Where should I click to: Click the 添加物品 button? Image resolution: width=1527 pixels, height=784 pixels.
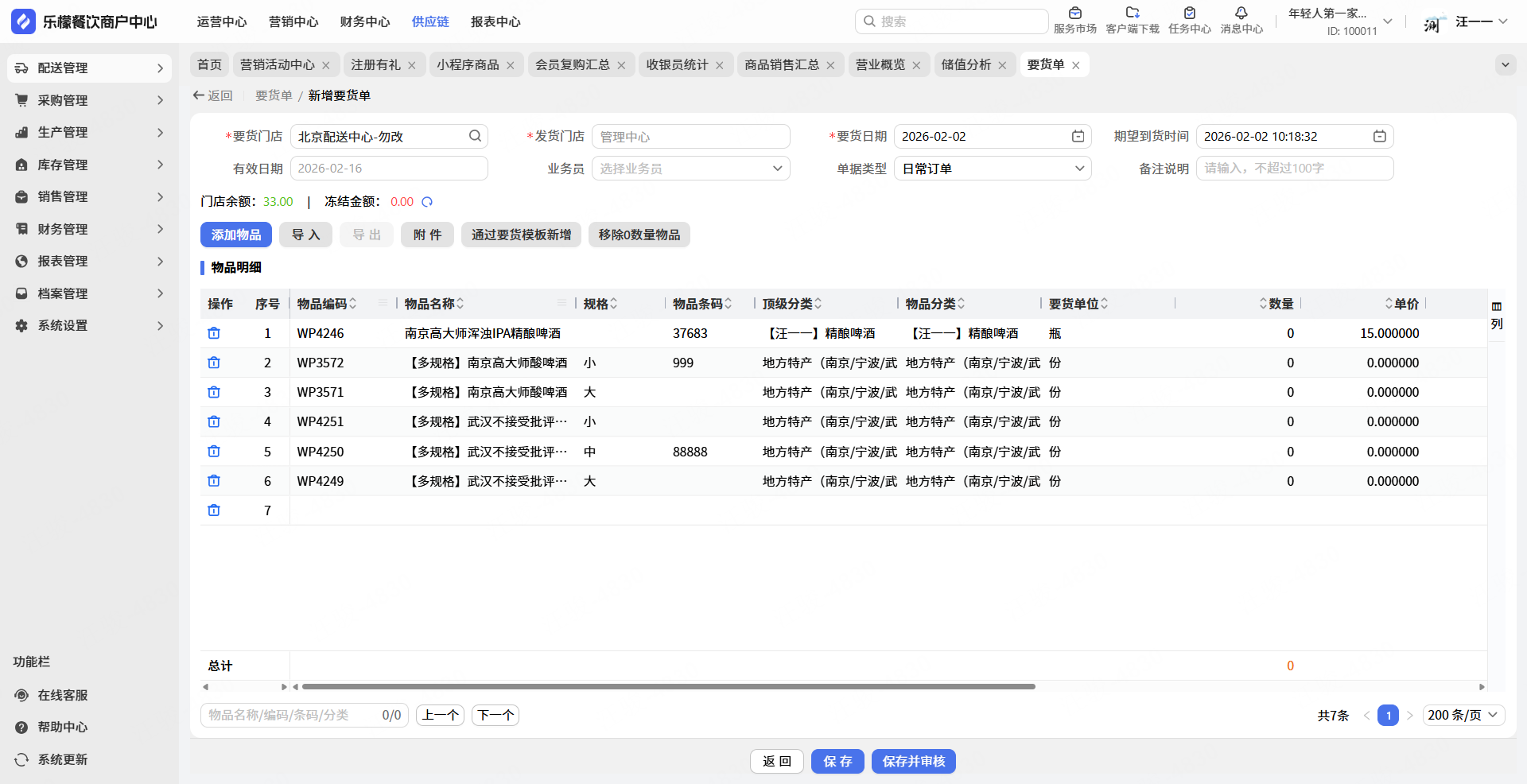click(235, 235)
